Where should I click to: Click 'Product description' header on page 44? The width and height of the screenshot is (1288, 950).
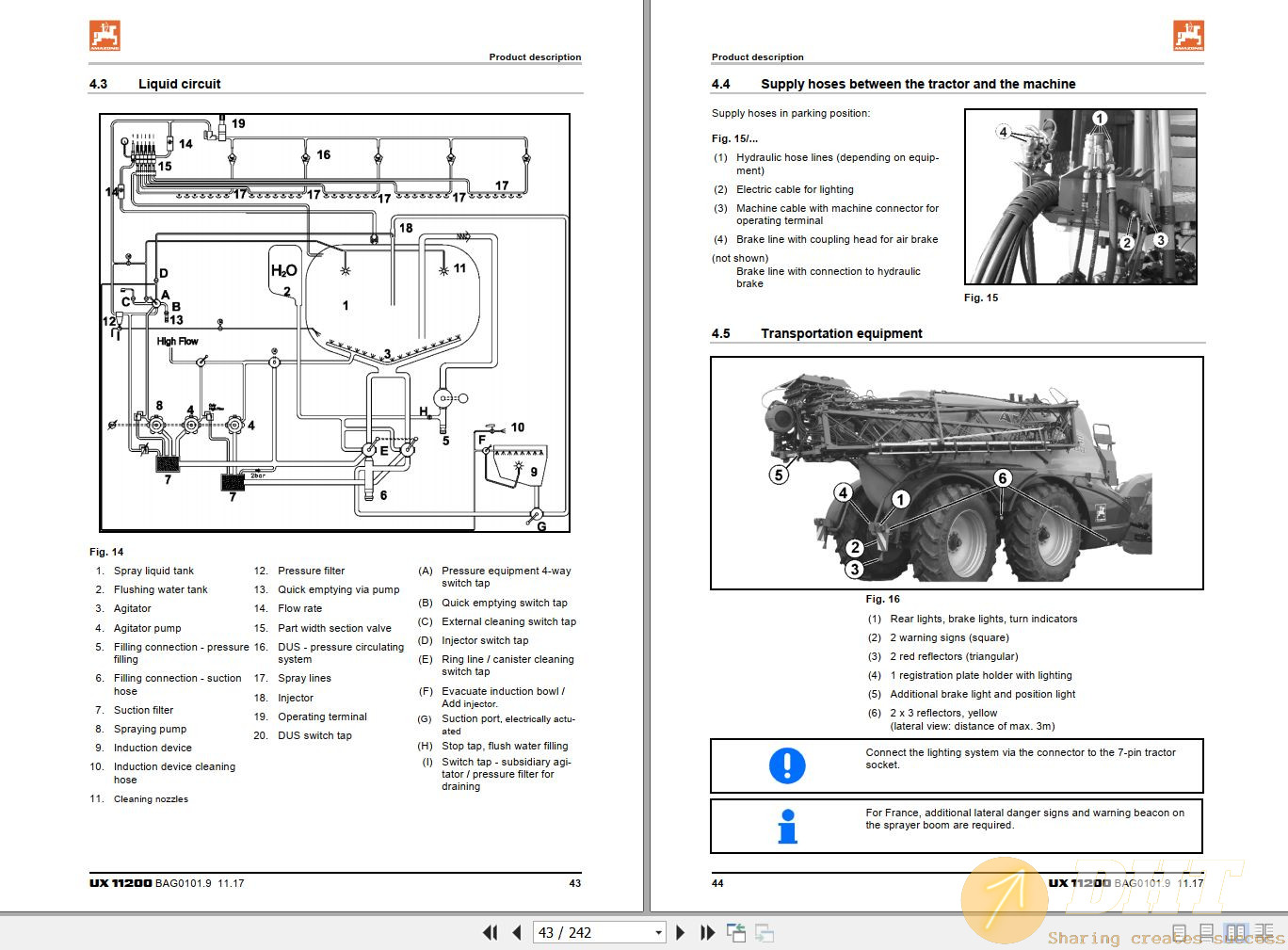click(x=758, y=56)
